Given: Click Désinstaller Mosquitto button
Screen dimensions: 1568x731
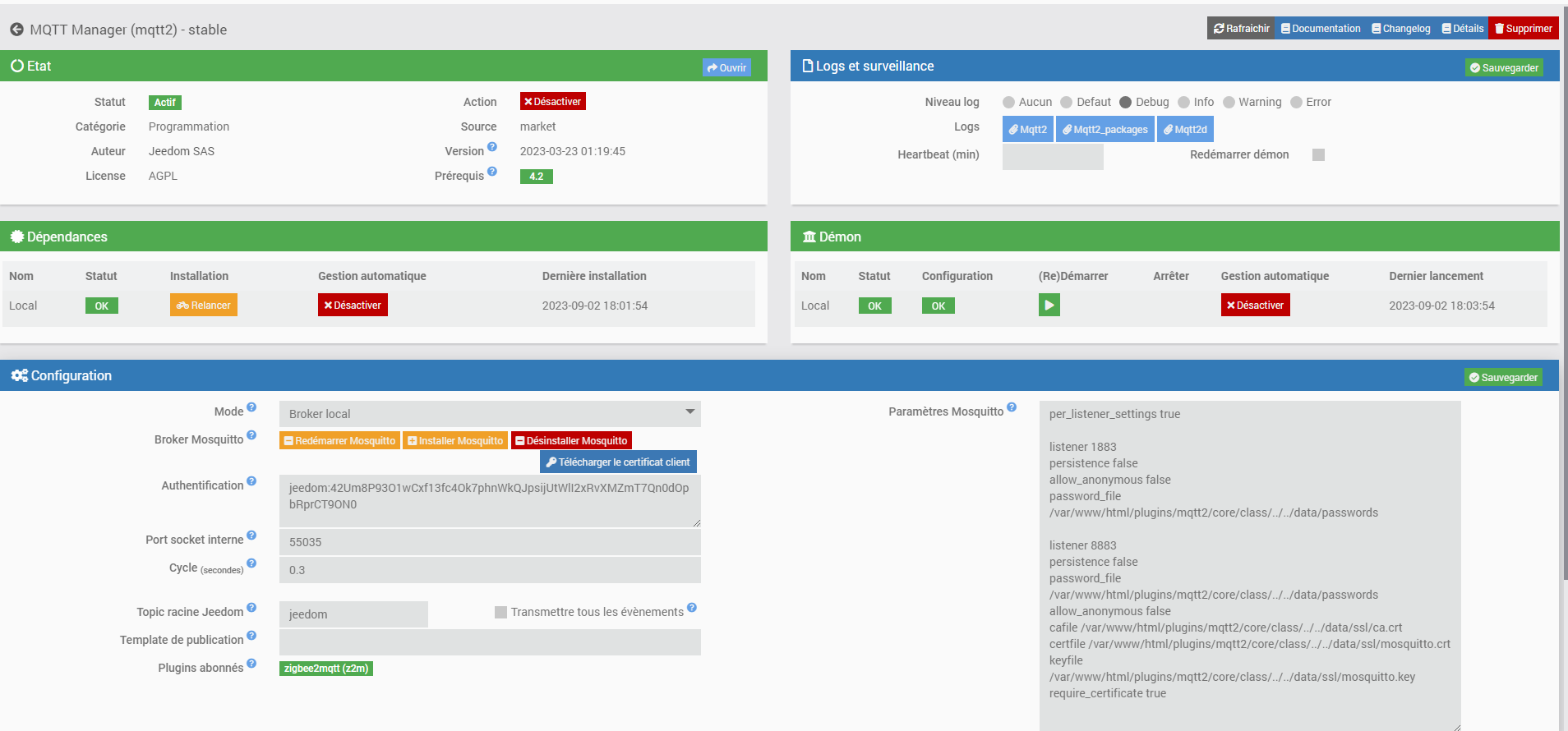Looking at the screenshot, I should click(571, 441).
